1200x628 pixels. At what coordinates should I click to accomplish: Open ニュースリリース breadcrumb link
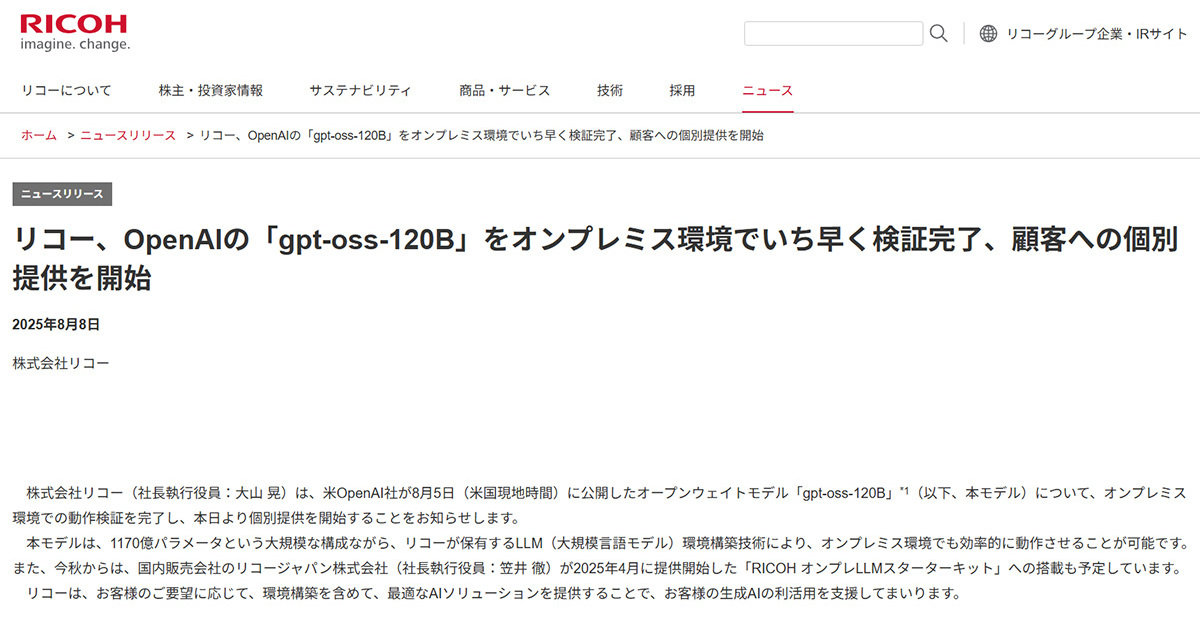tap(128, 135)
